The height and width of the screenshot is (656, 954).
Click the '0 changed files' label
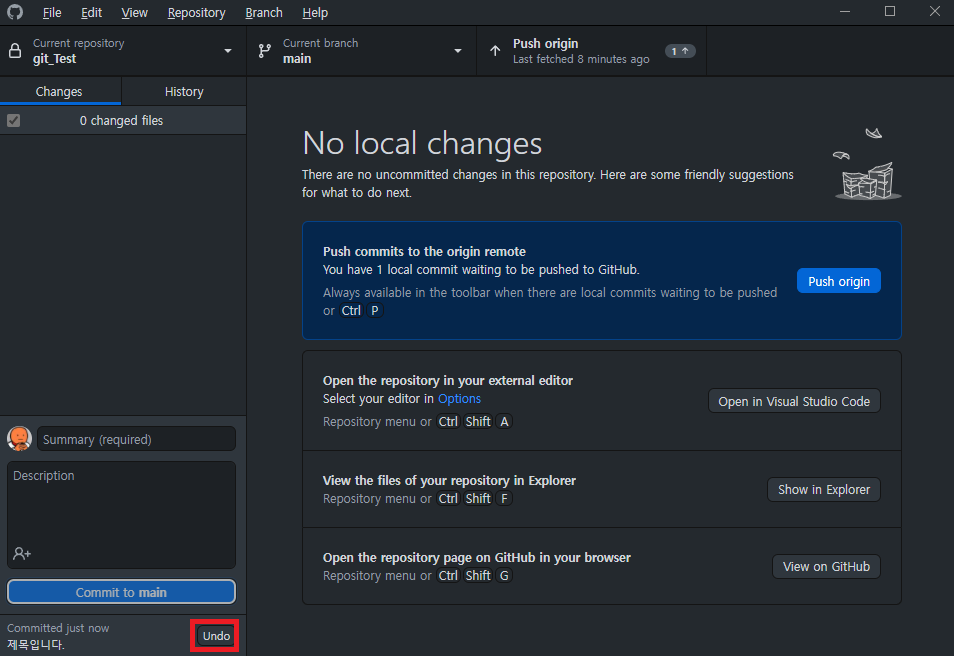[x=121, y=120]
